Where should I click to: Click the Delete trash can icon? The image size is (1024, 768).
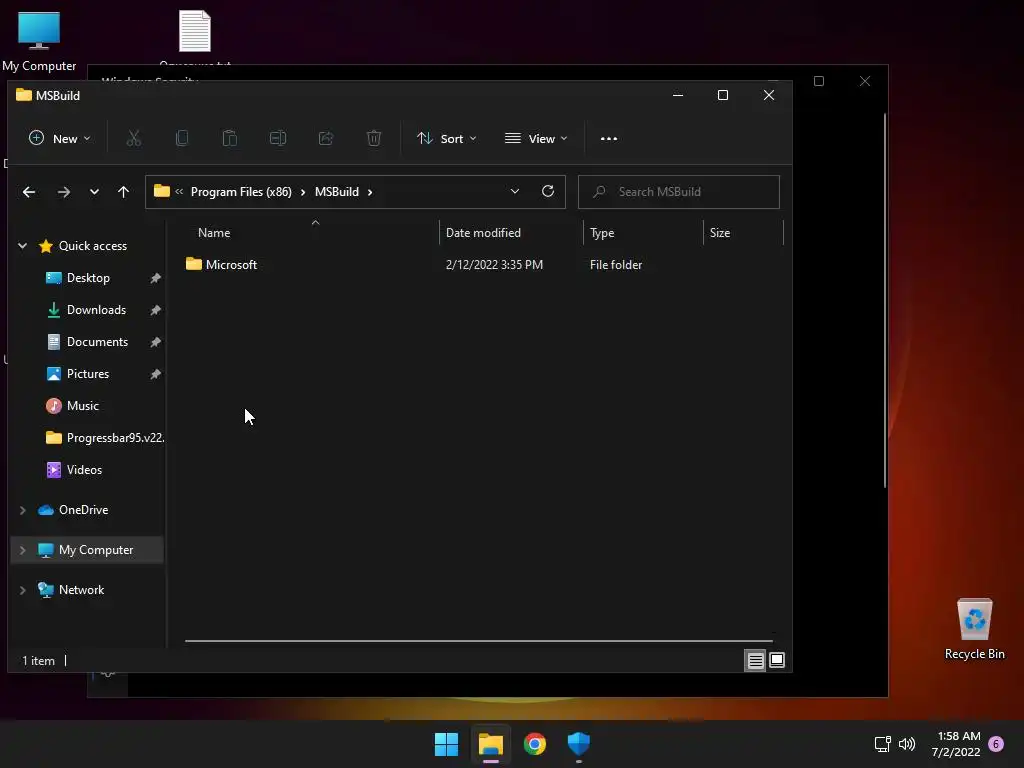374,138
